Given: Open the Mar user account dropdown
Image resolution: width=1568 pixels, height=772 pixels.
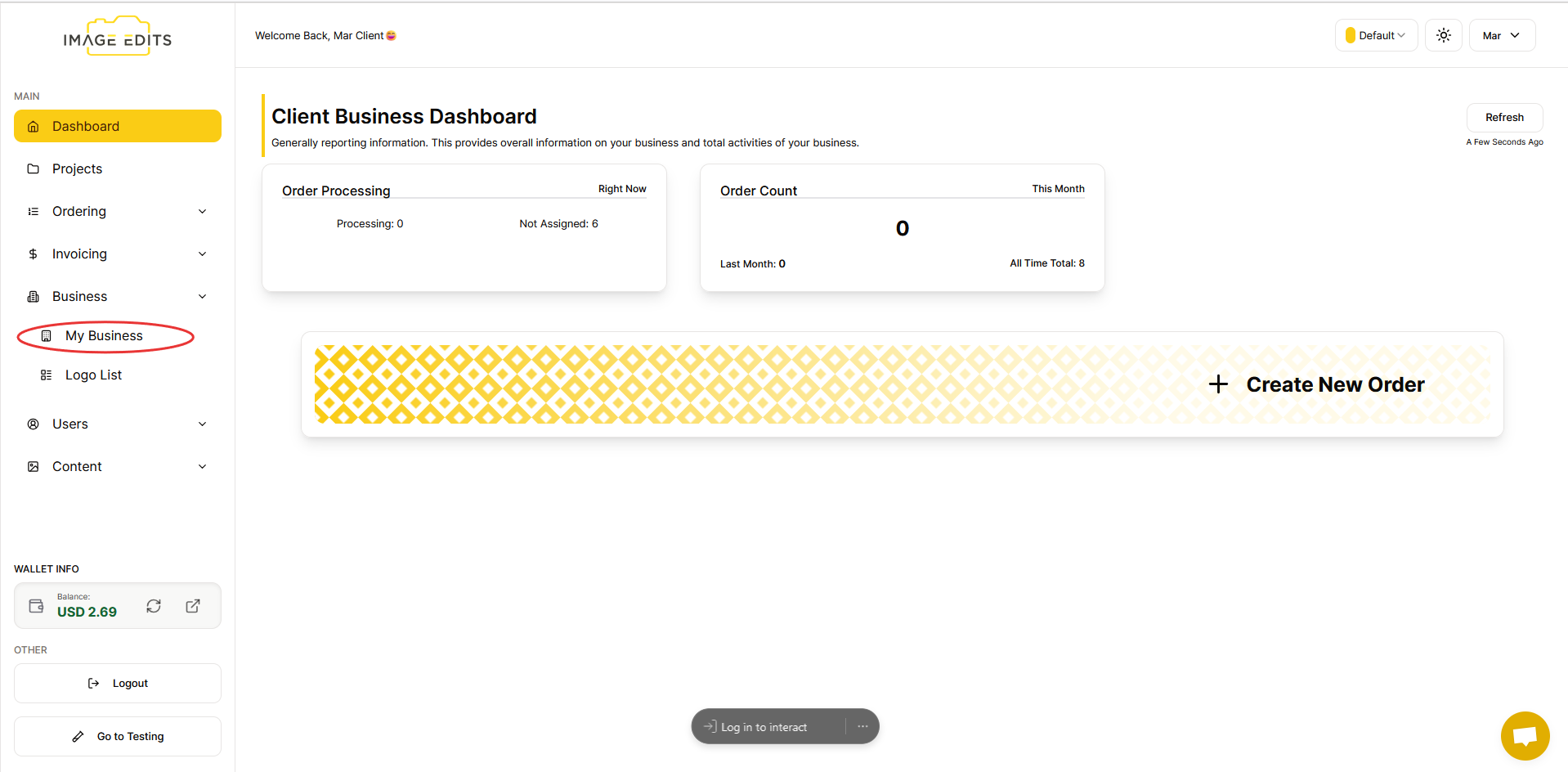Looking at the screenshot, I should pos(1501,35).
